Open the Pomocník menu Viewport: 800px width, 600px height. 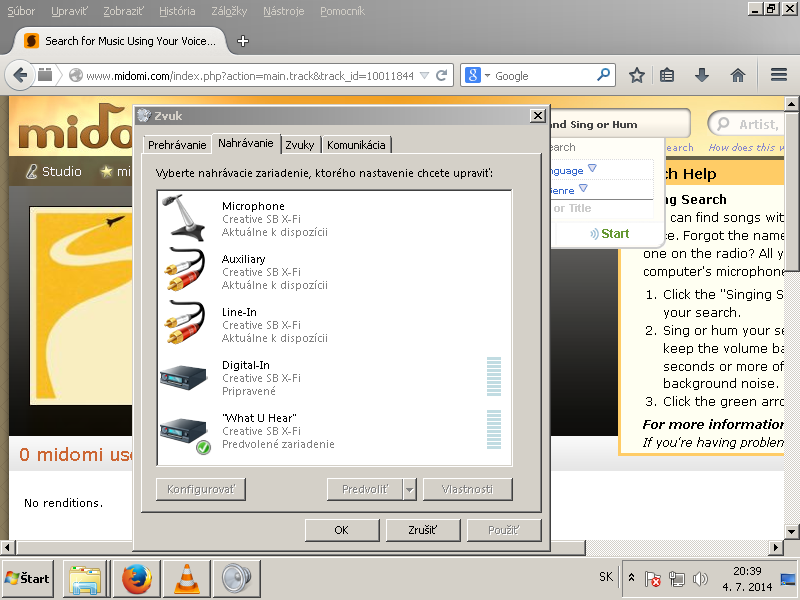pos(342,11)
